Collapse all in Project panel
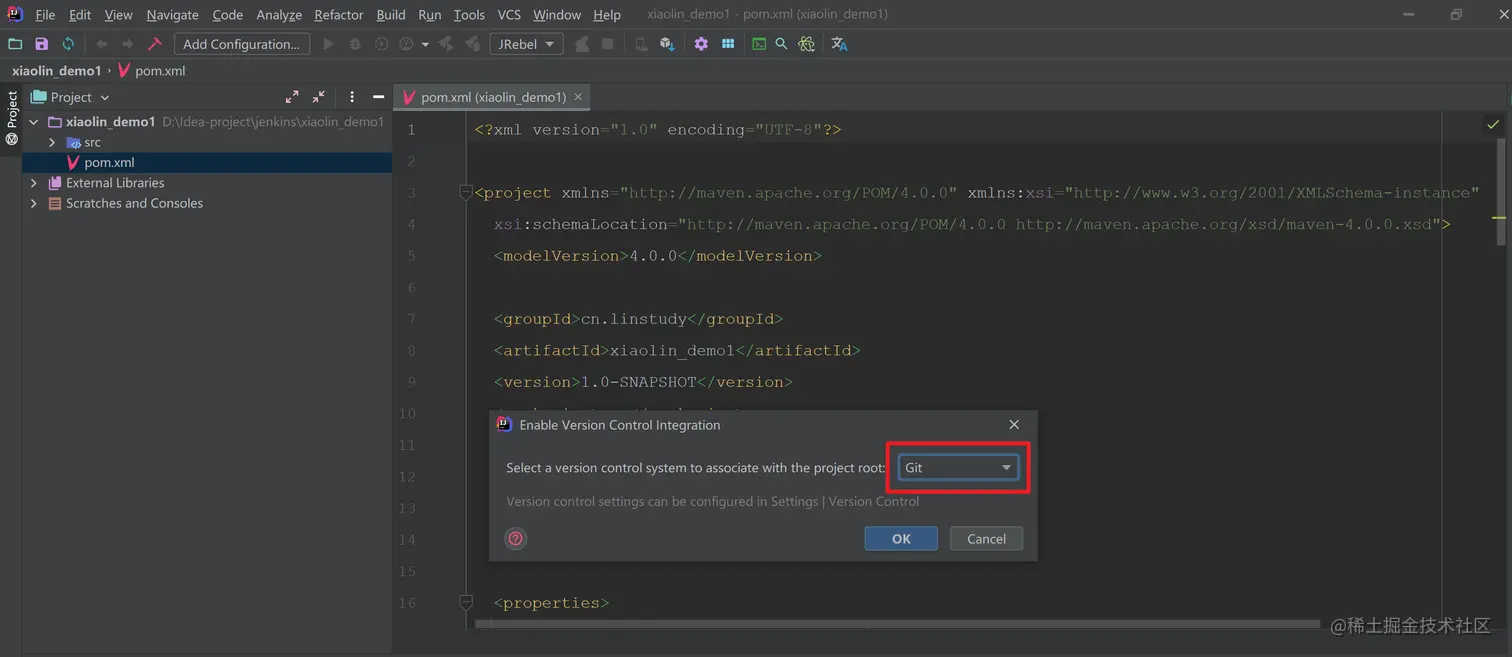 (318, 97)
